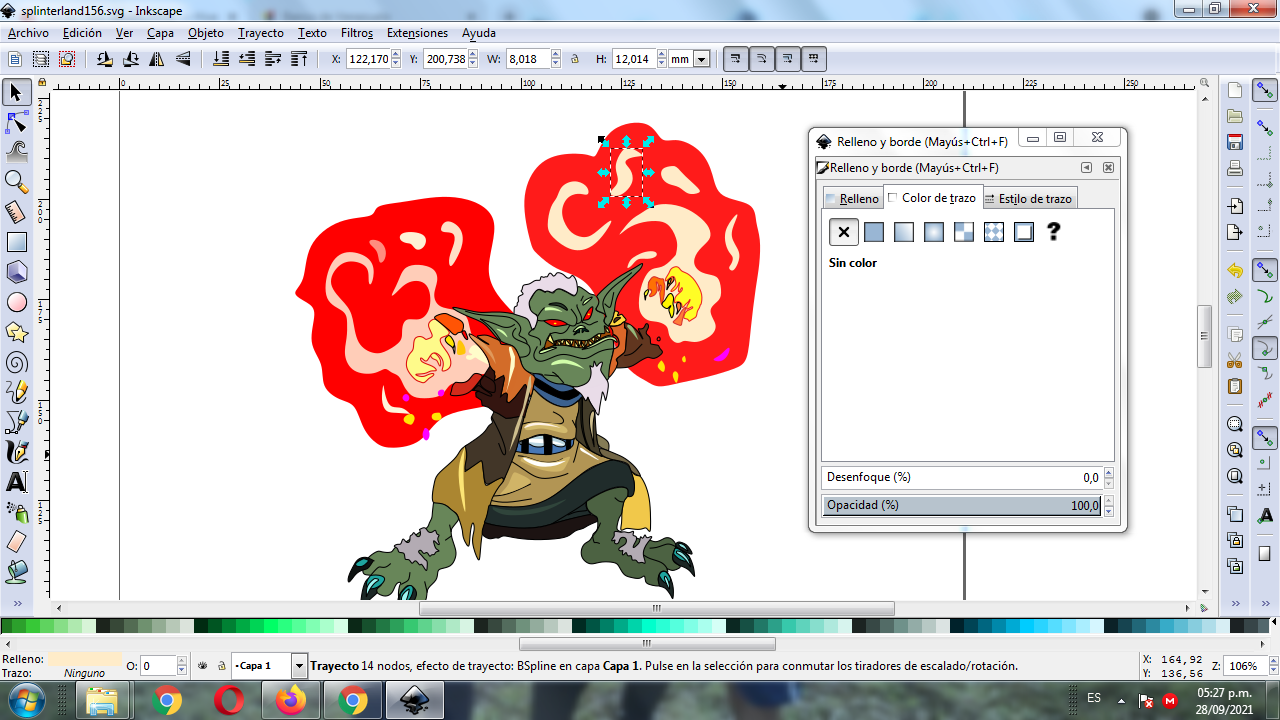Select the Eraser tool

[x=16, y=542]
